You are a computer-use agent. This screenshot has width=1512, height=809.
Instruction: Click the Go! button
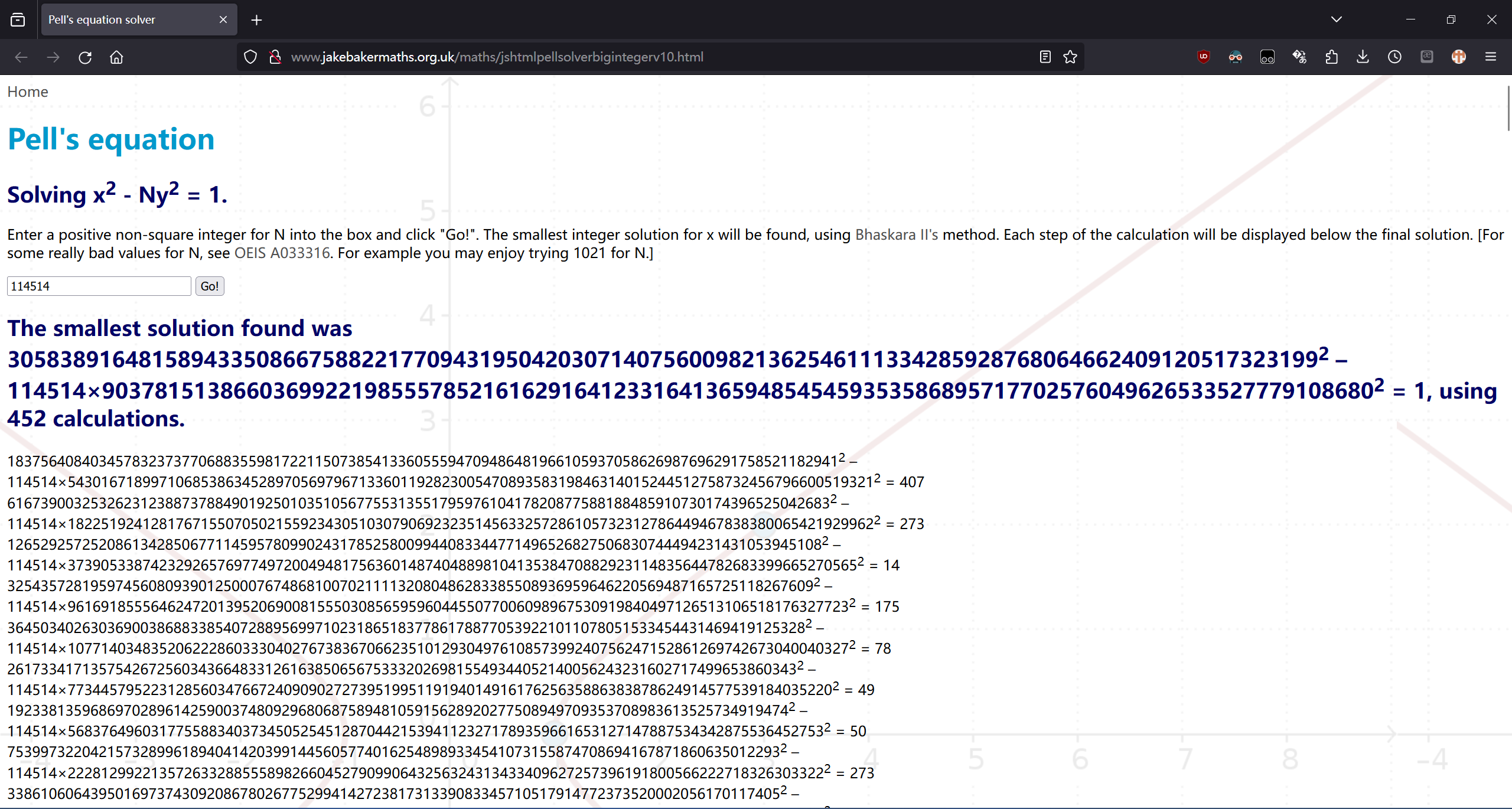210,286
